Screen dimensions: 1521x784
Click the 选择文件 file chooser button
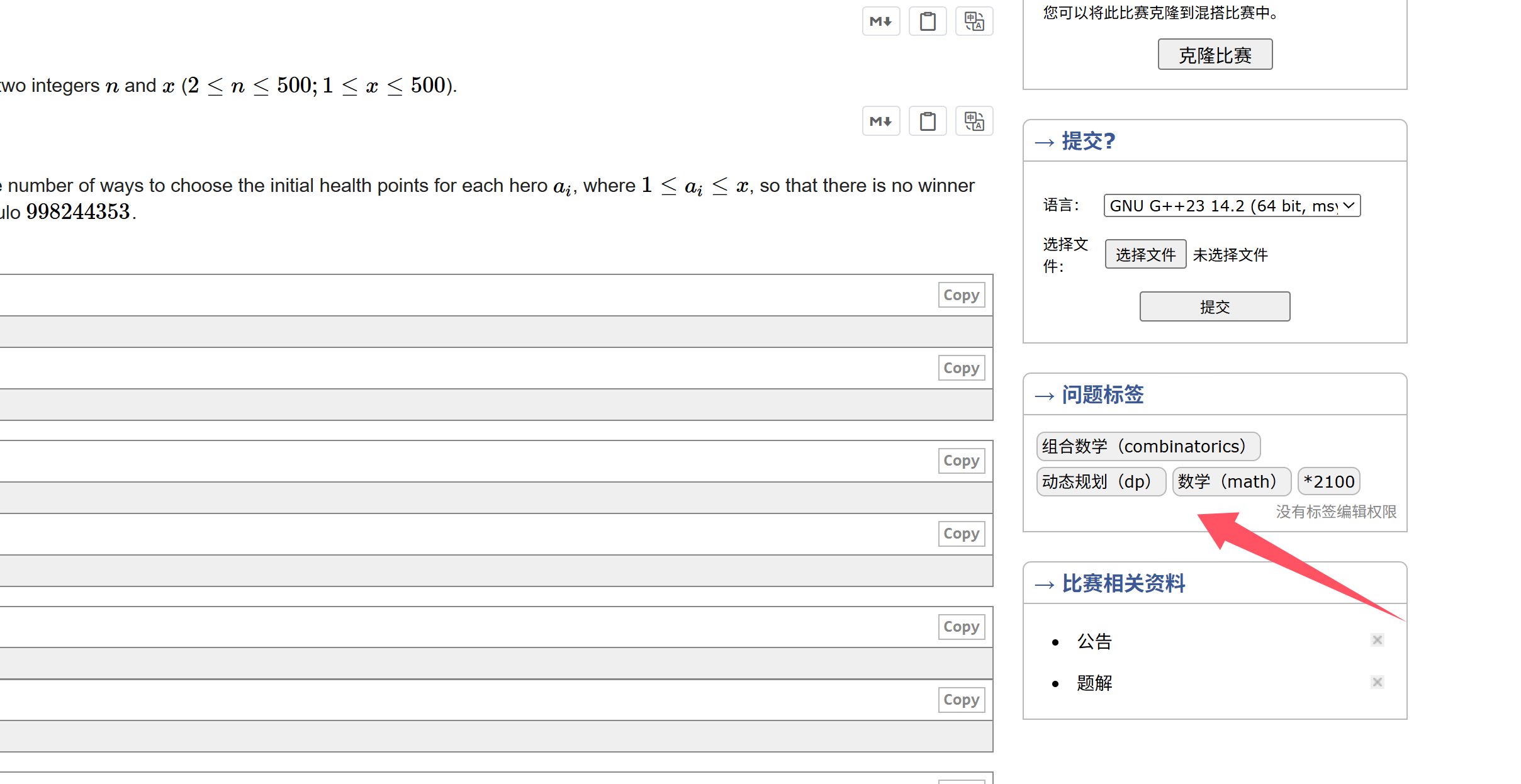[x=1145, y=254]
